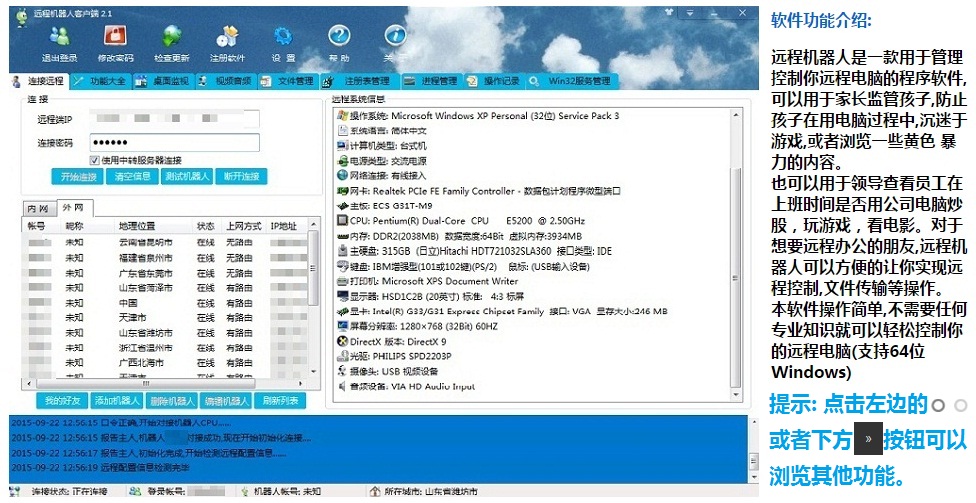The height and width of the screenshot is (503, 976).
Task: Click the 测试机器人 button
Action: (x=187, y=177)
